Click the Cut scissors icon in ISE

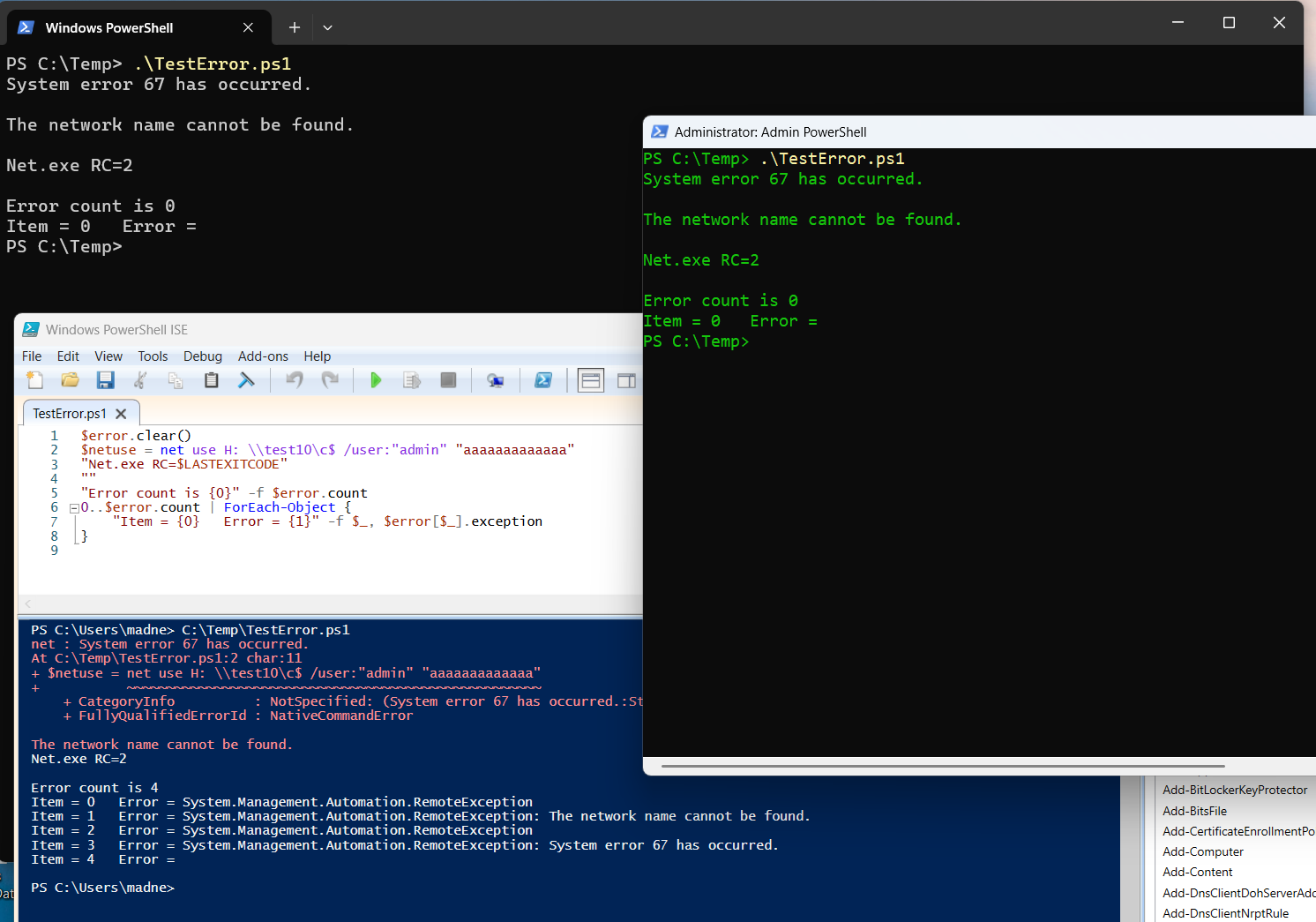[x=140, y=380]
